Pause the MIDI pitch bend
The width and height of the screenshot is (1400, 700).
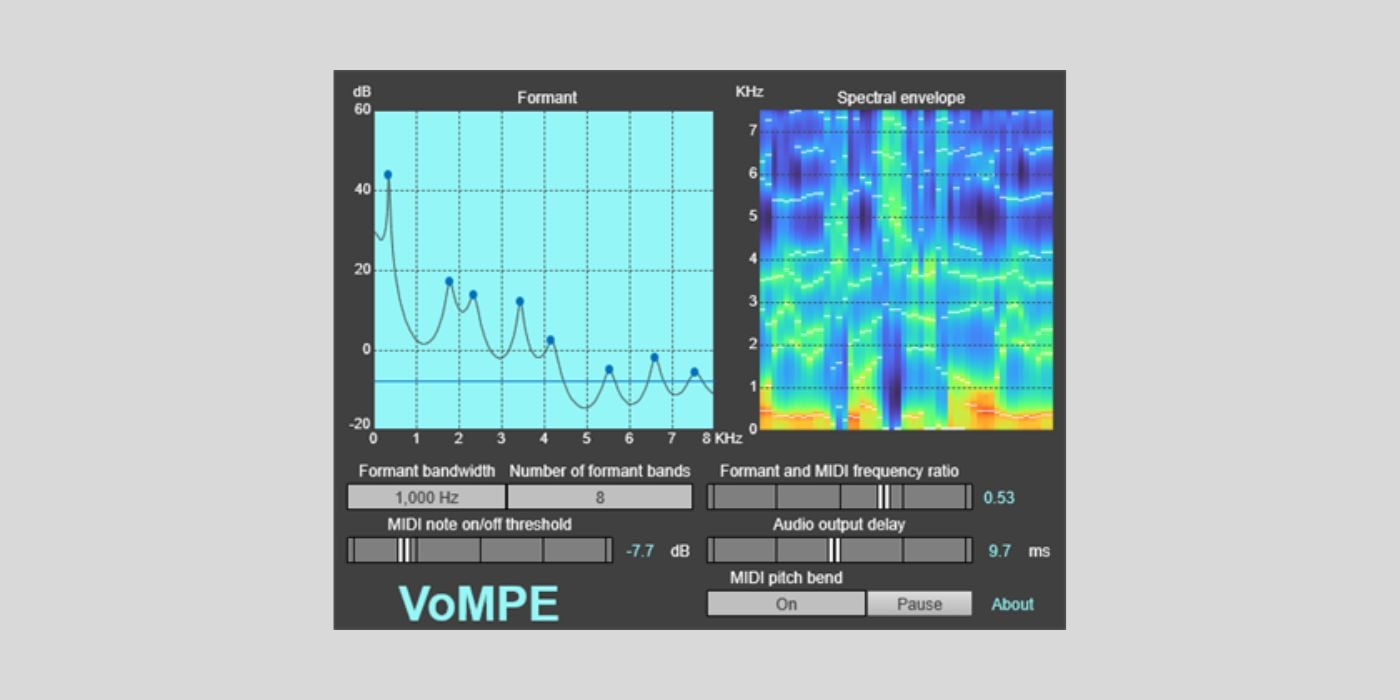pyautogui.click(x=919, y=604)
